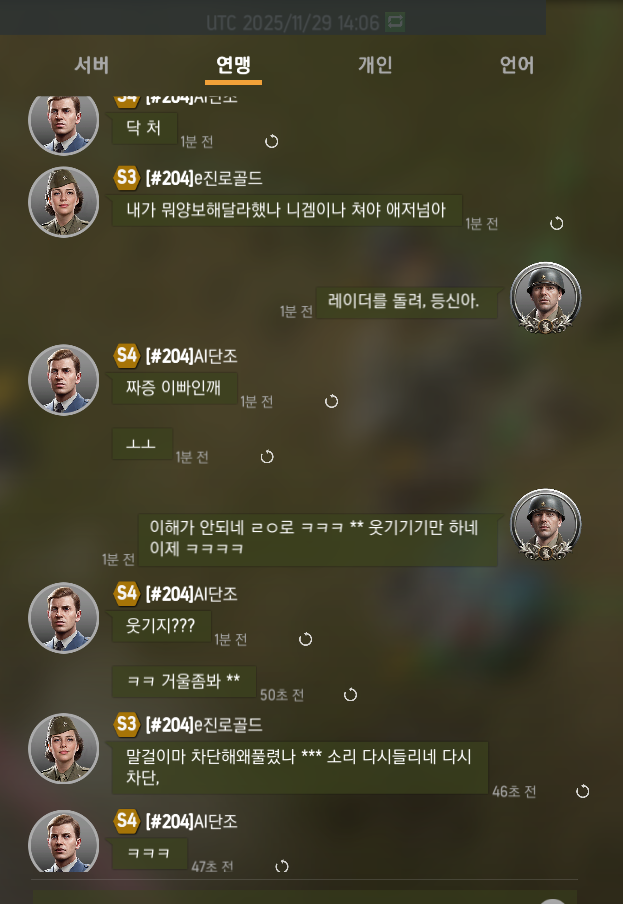Click translate icon beside ㅋㅋ 거울좀봐 message

tap(350, 695)
